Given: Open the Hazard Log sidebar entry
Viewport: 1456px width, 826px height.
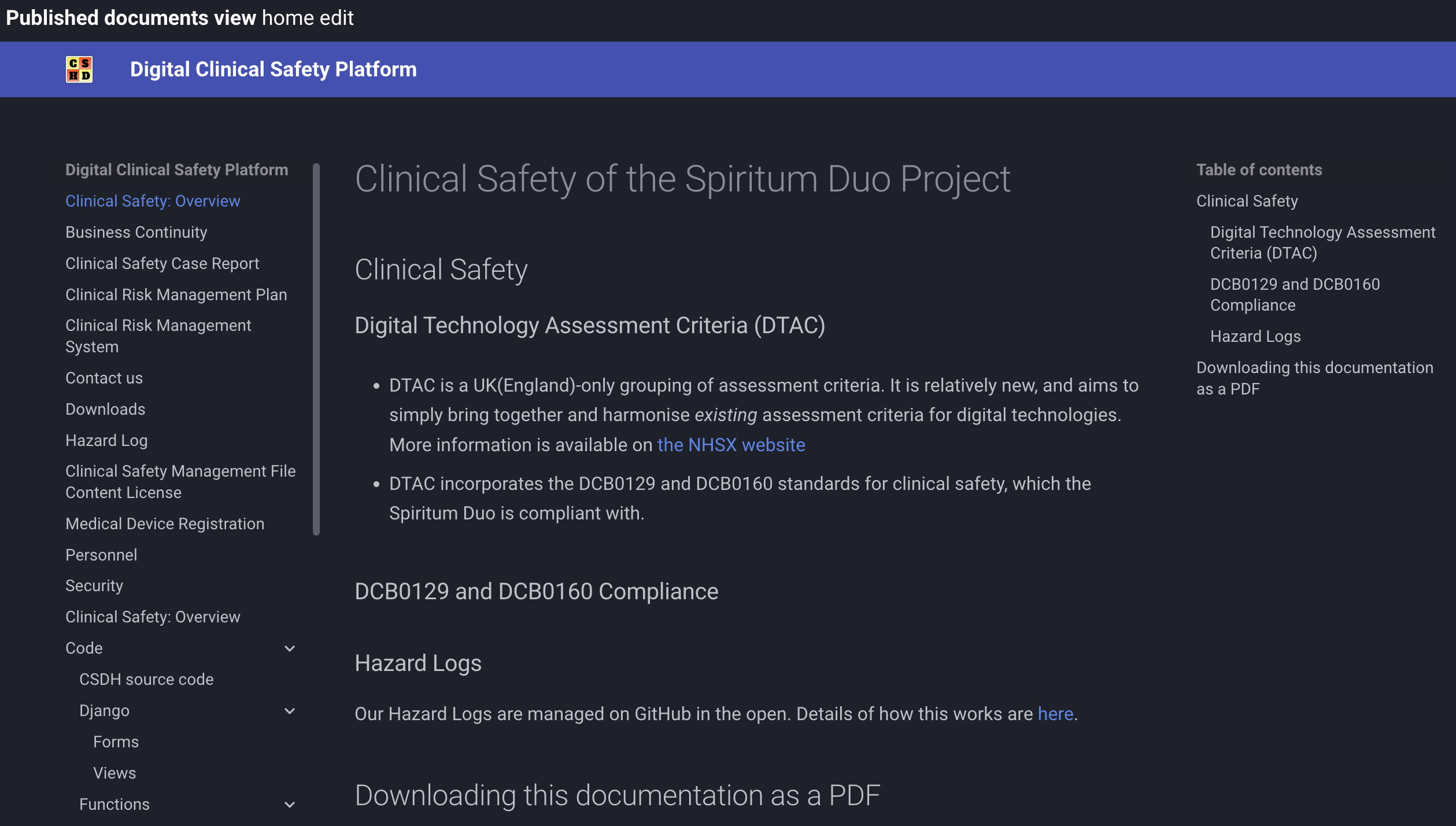Looking at the screenshot, I should click(106, 440).
